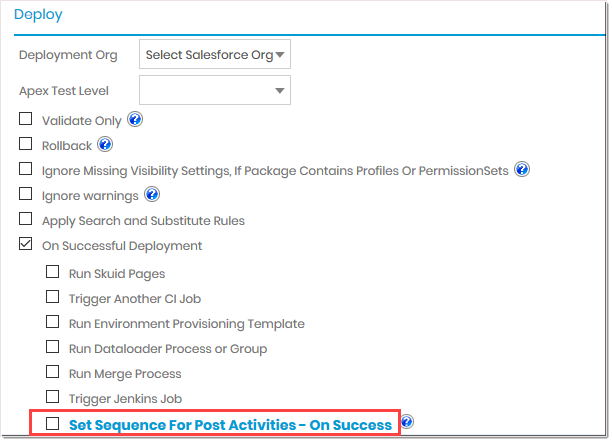Image resolution: width=612 pixels, height=442 pixels.
Task: Click help icon beside Rollback
Action: point(104,145)
